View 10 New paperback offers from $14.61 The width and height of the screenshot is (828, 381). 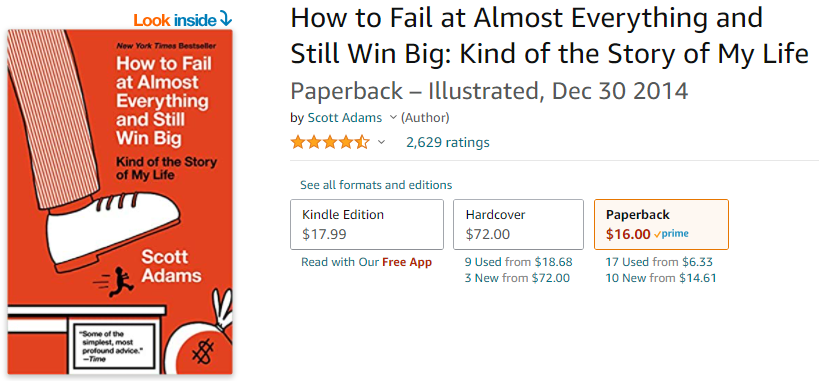coord(661,278)
